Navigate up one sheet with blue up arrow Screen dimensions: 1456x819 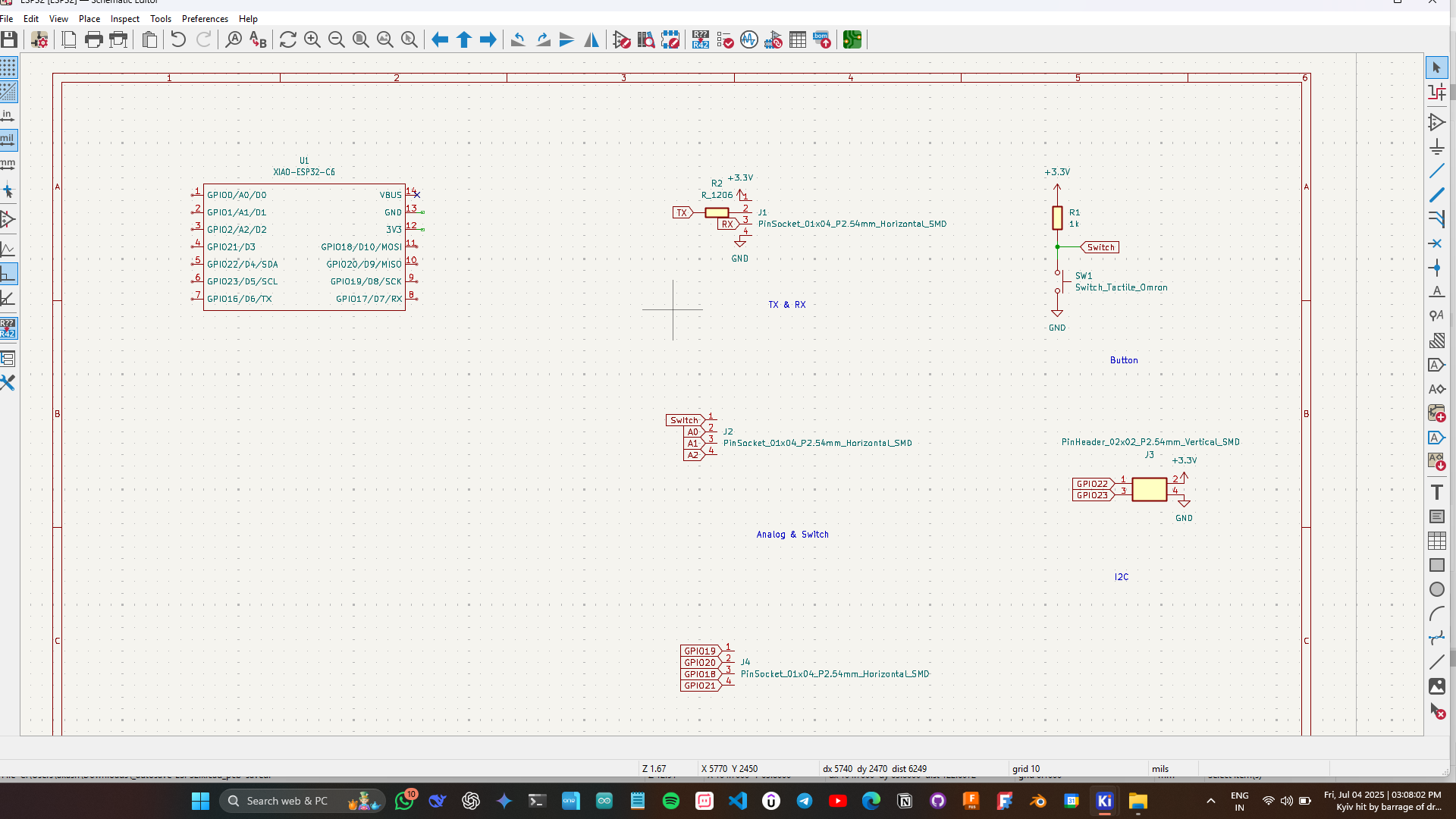[464, 39]
